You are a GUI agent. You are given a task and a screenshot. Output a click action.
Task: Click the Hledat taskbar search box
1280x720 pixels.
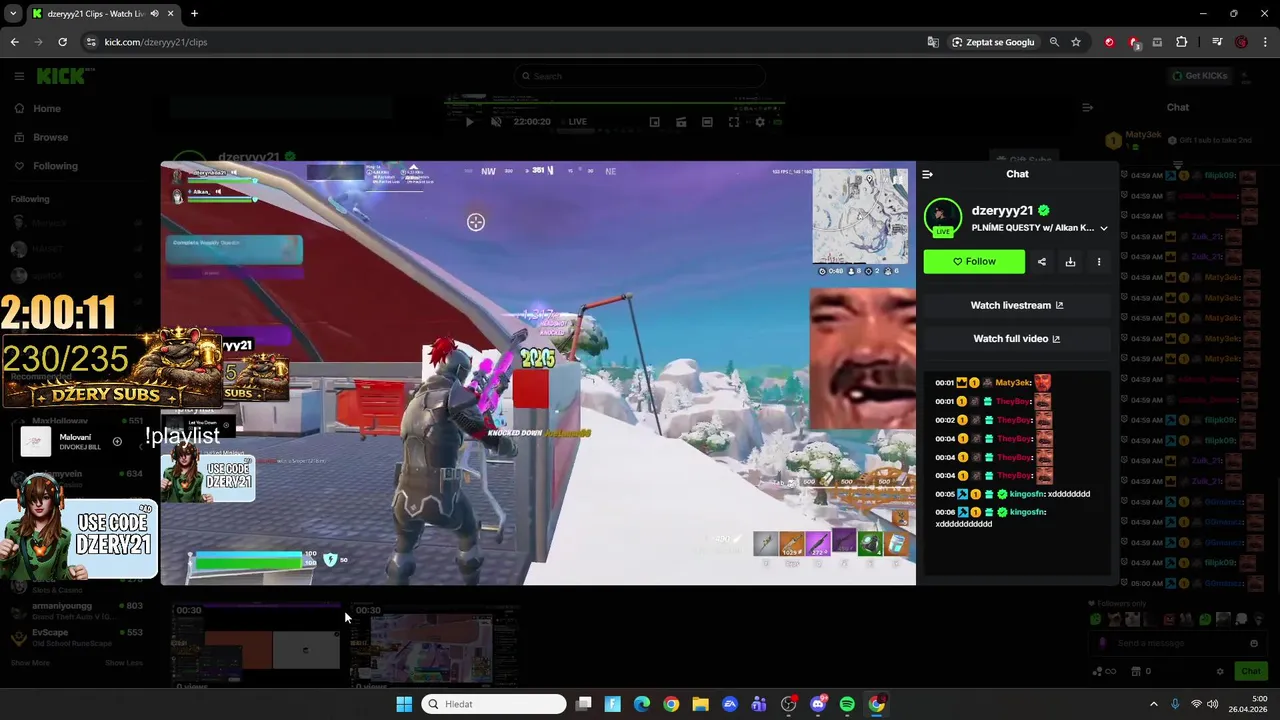coord(494,704)
